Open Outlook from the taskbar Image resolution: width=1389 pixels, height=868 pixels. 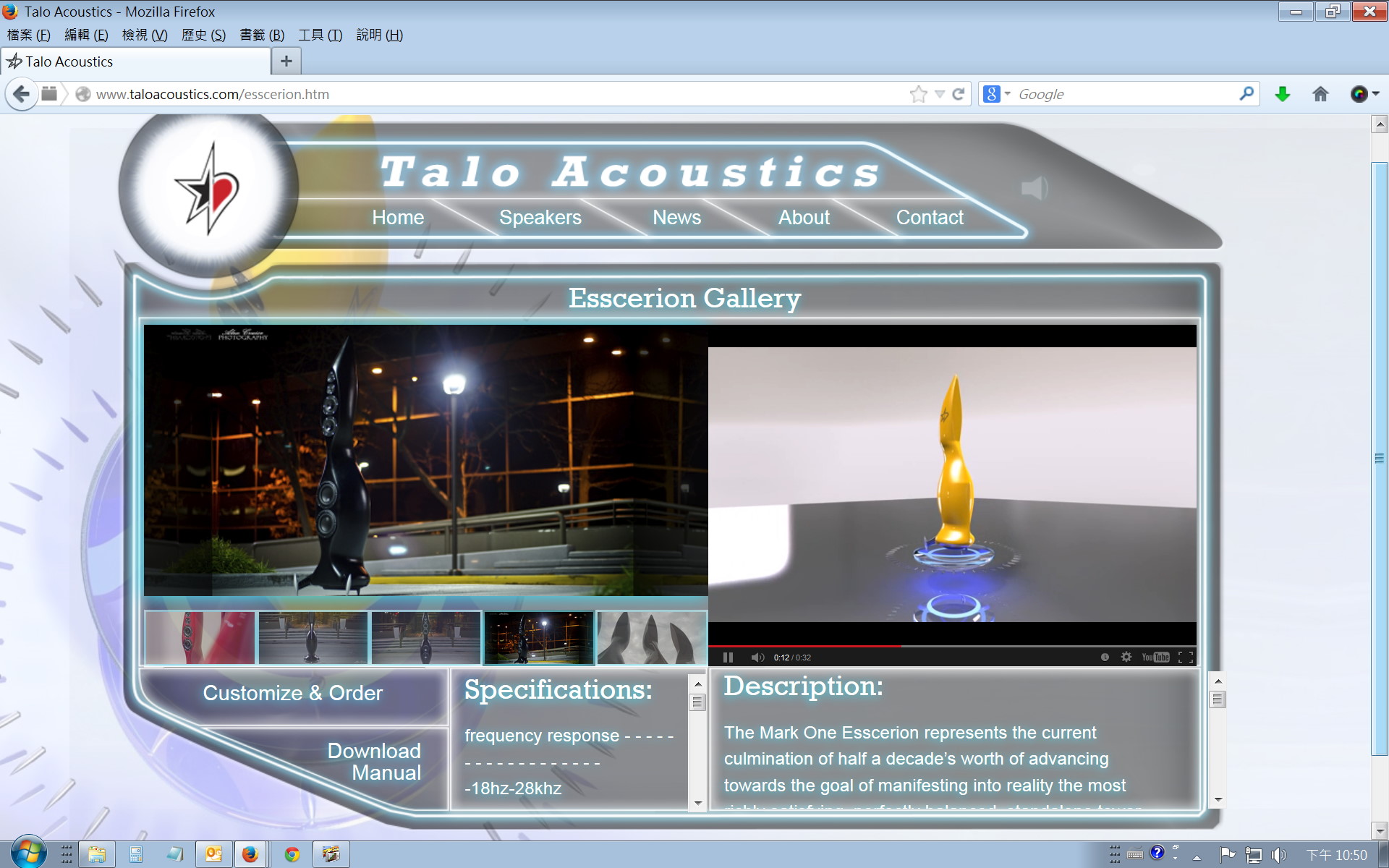[214, 854]
